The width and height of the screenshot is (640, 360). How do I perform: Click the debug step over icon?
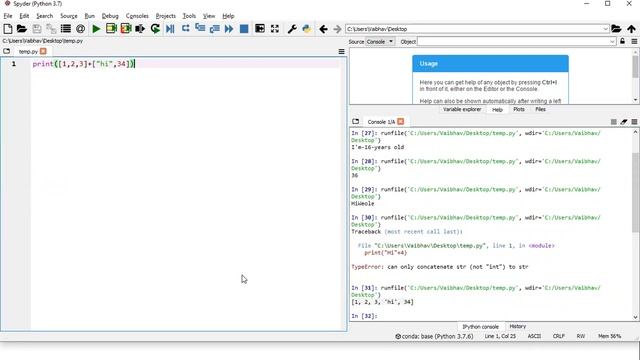pyautogui.click(x=185, y=29)
